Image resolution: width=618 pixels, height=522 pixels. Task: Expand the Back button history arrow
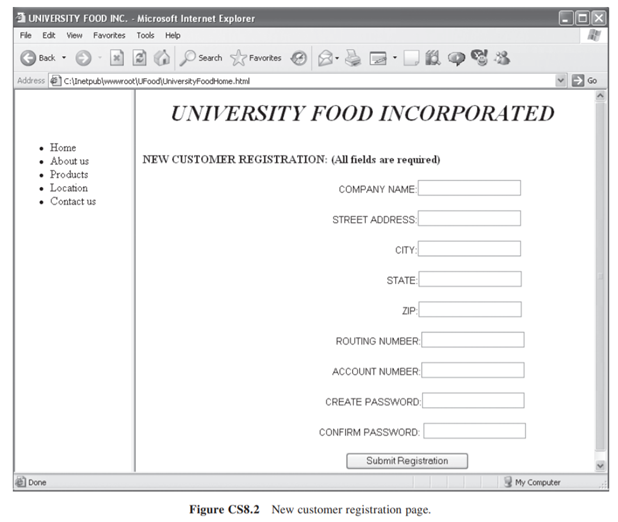click(x=63, y=58)
